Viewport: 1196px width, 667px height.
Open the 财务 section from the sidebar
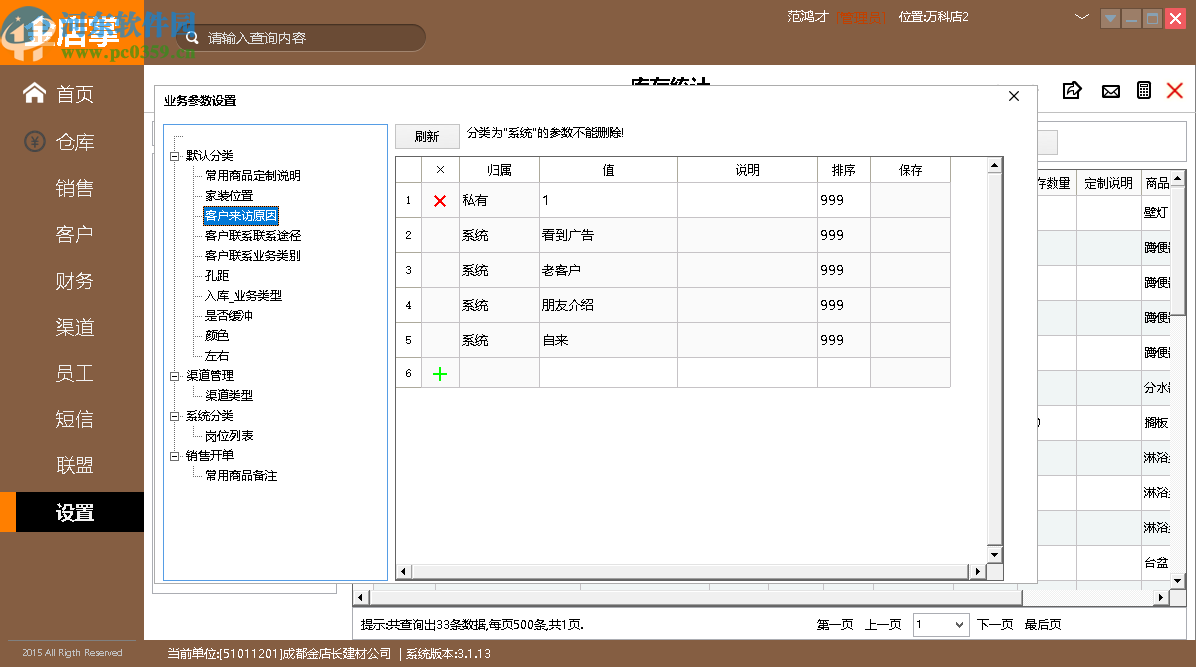[x=74, y=280]
